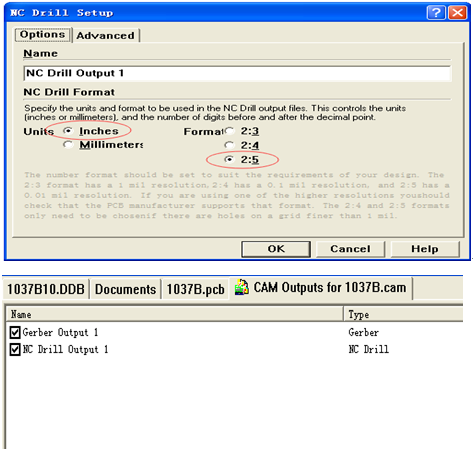This screenshot has height=449, width=473.
Task: Click the NC Drill Output name field
Action: pyautogui.click(x=237, y=73)
